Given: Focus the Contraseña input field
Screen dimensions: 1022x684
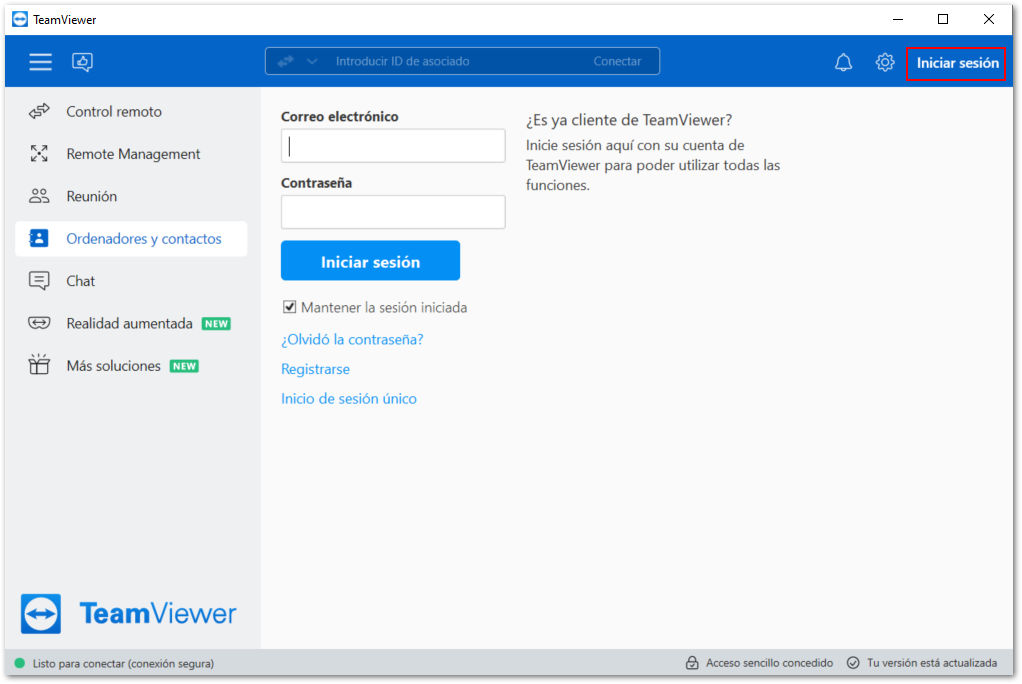Looking at the screenshot, I should [393, 212].
